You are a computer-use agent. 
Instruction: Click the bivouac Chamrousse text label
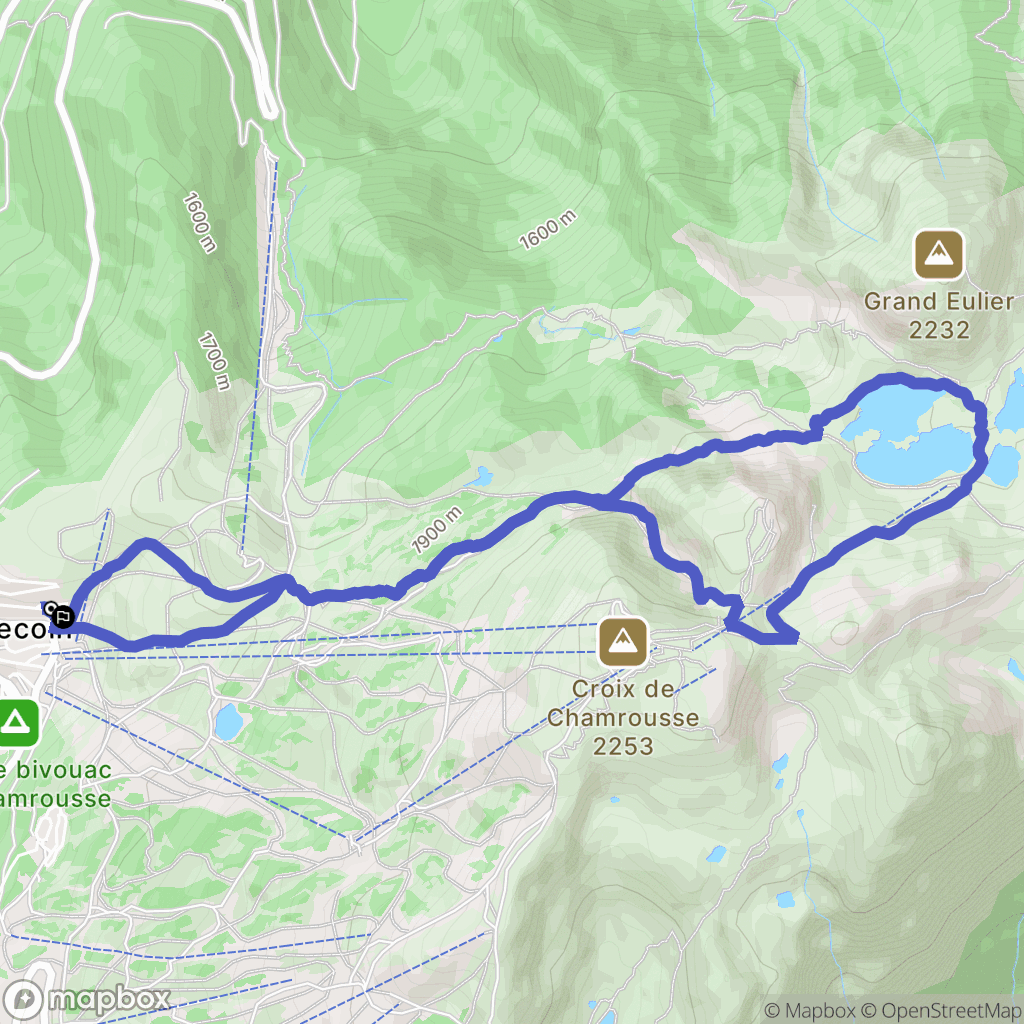pyautogui.click(x=56, y=784)
